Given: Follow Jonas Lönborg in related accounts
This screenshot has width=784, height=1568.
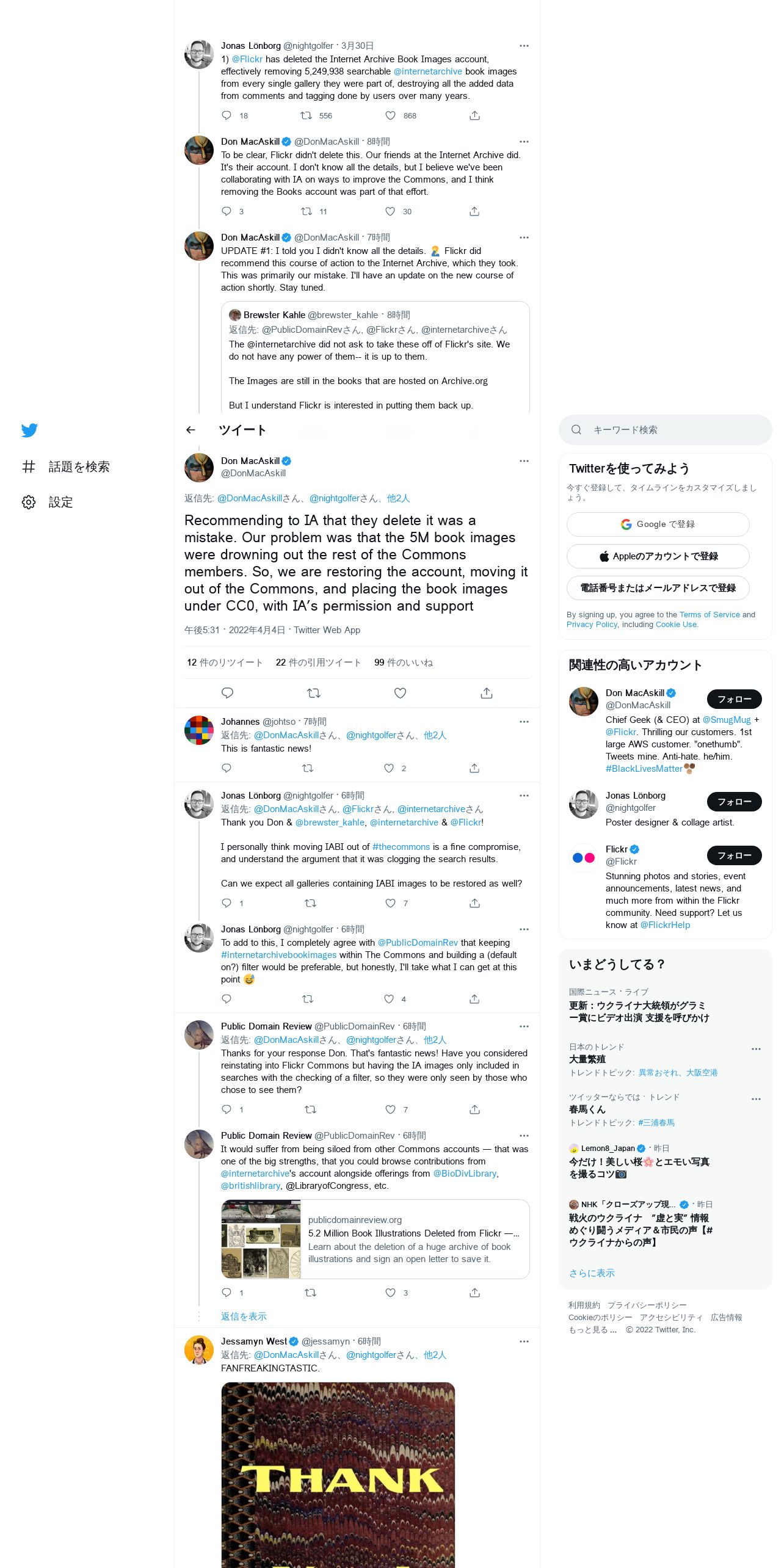Looking at the screenshot, I should [734, 802].
